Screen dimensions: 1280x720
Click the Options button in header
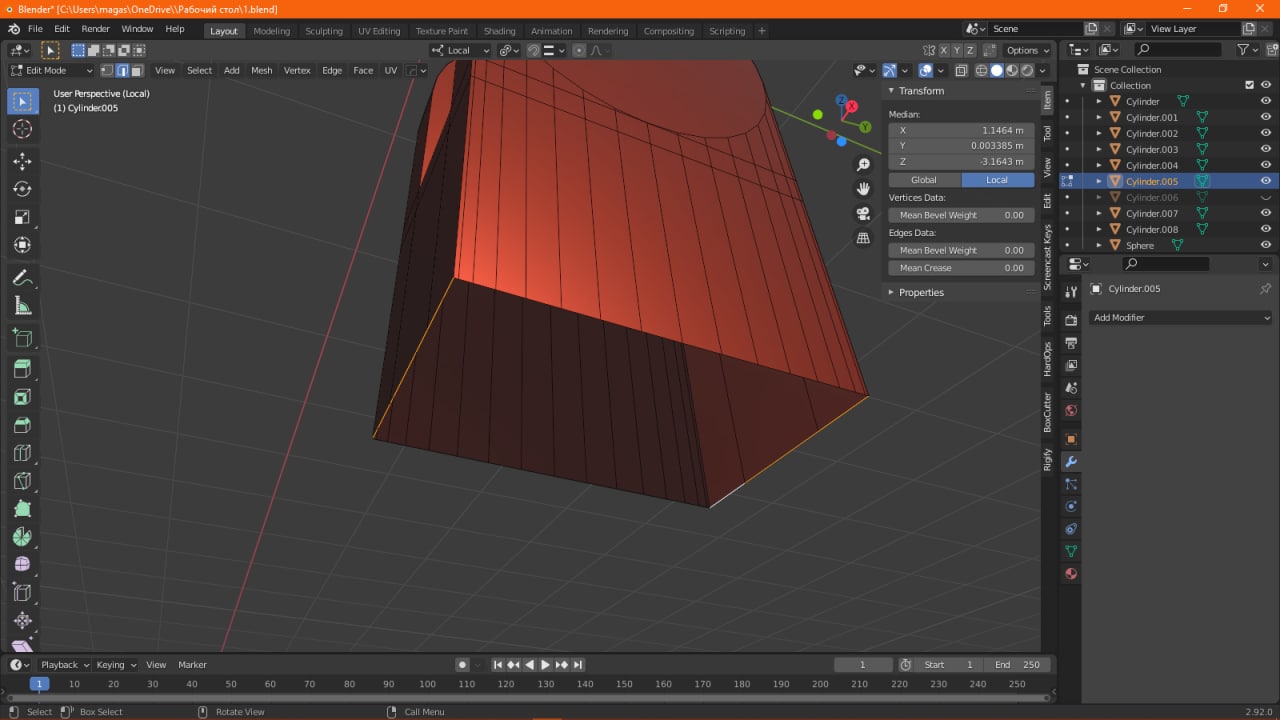point(1027,50)
